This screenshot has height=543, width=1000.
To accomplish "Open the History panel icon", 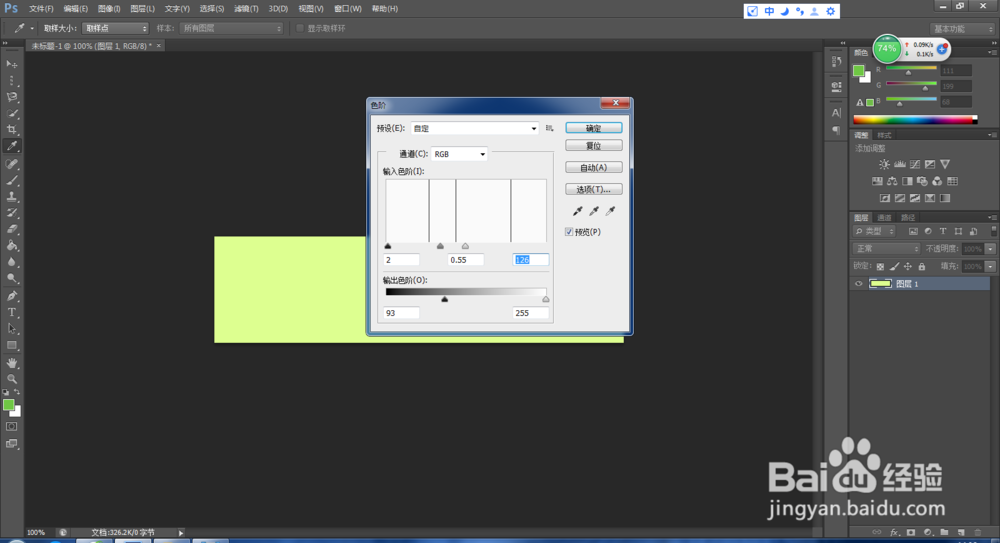I will pyautogui.click(x=836, y=61).
